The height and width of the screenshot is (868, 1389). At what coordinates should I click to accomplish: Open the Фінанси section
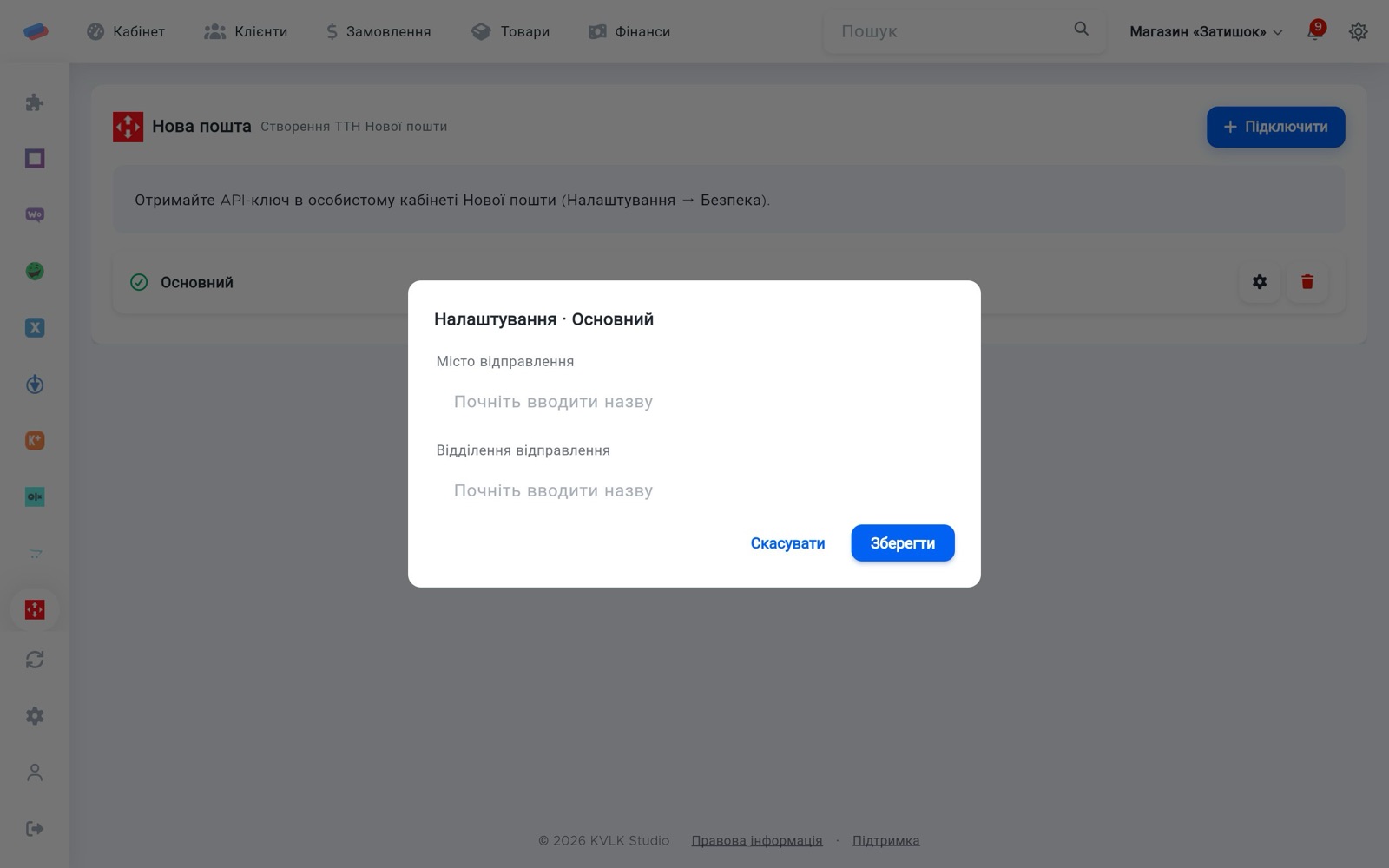(x=629, y=31)
